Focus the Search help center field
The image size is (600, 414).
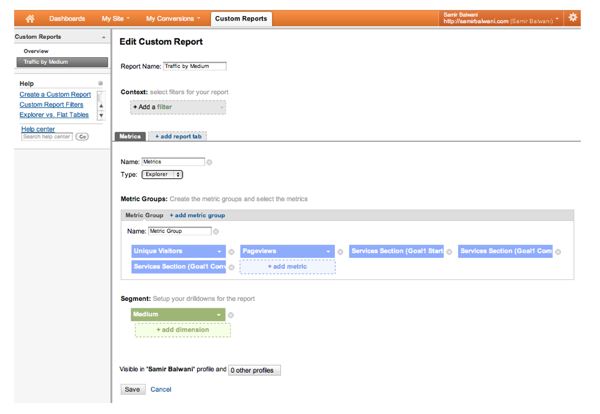[x=47, y=137]
